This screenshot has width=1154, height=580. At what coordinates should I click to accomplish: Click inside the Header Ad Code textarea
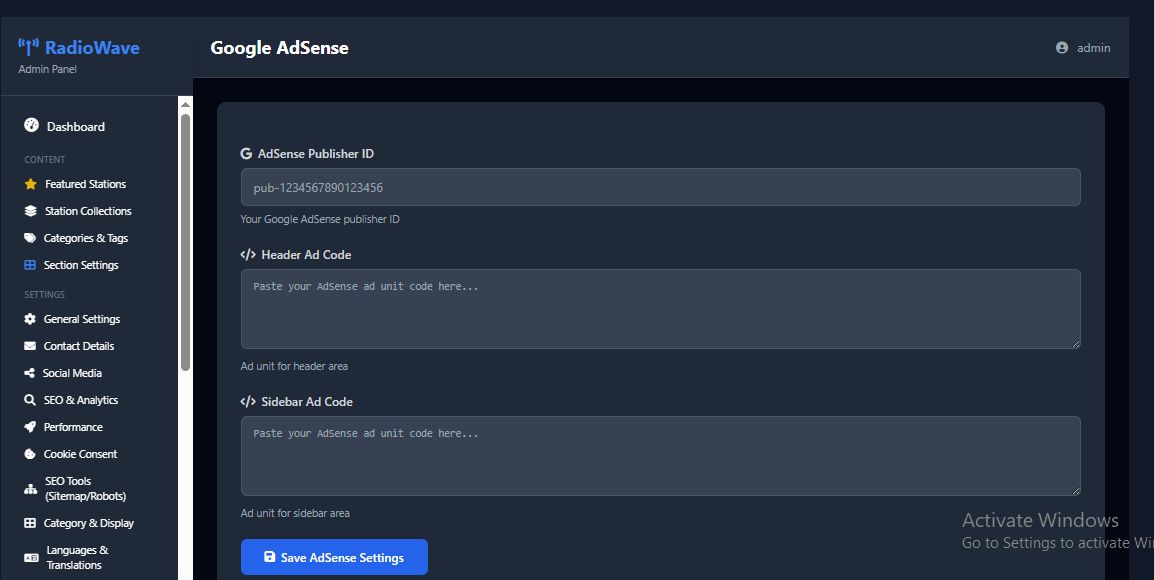(660, 309)
